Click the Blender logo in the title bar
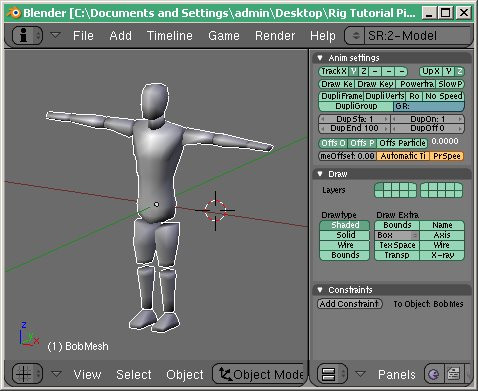The image size is (478, 391). (x=14, y=13)
